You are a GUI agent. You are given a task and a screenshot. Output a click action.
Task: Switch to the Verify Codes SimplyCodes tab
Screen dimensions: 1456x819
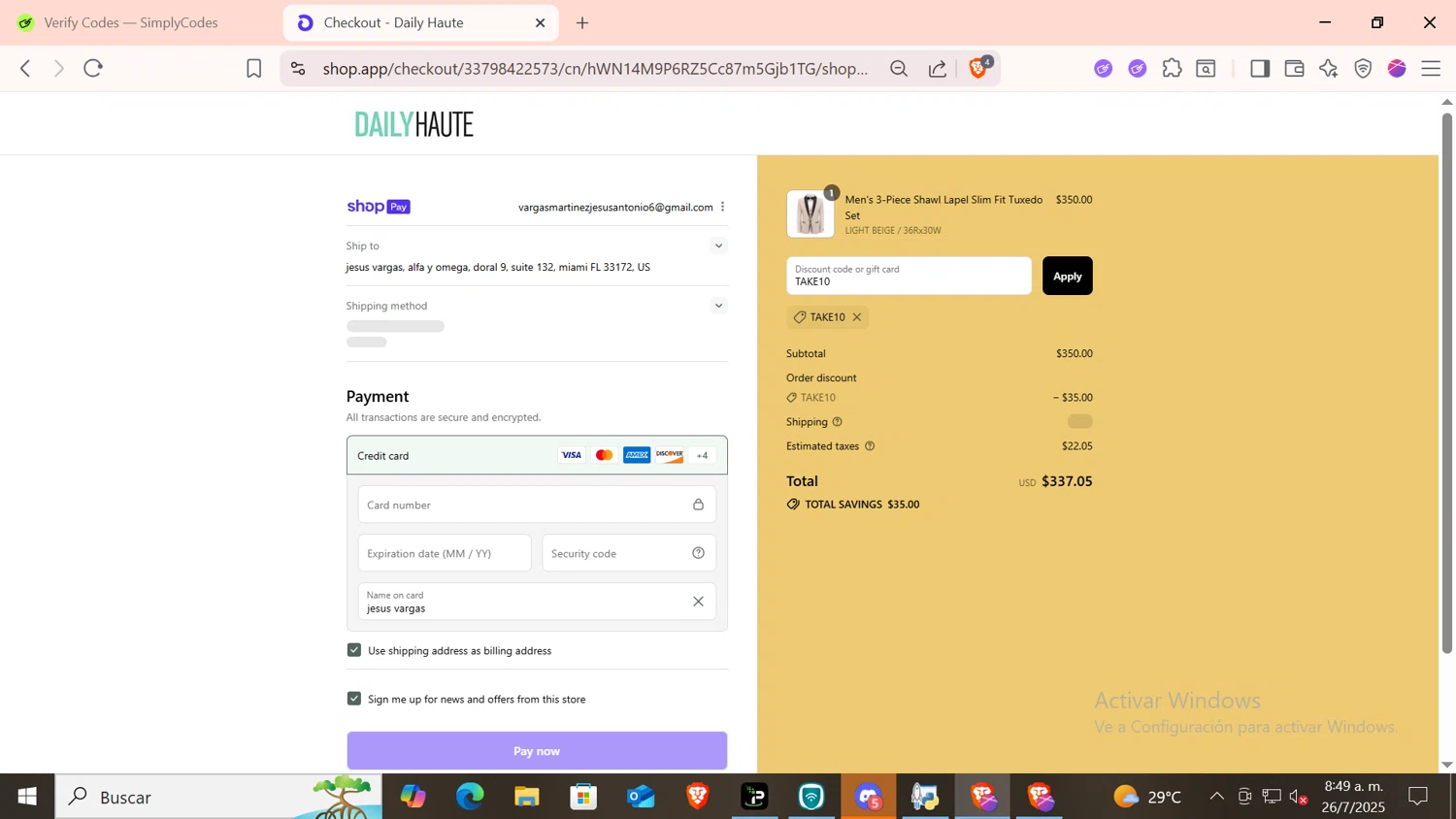click(131, 22)
